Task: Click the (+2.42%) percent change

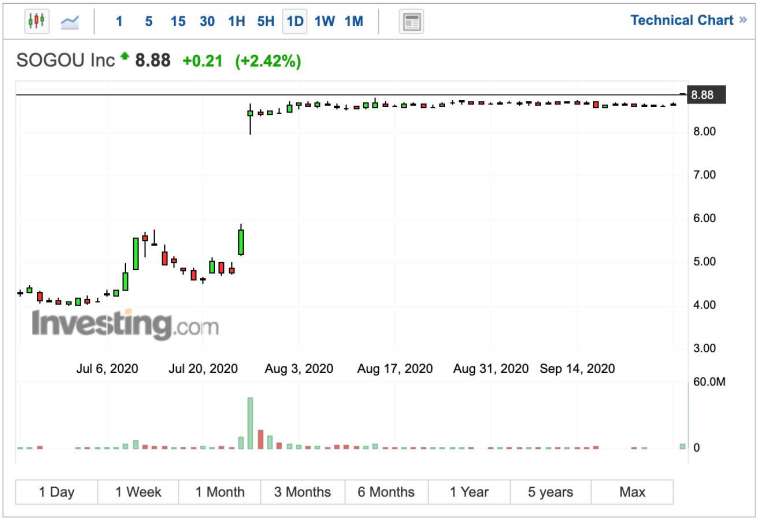Action: [268, 61]
